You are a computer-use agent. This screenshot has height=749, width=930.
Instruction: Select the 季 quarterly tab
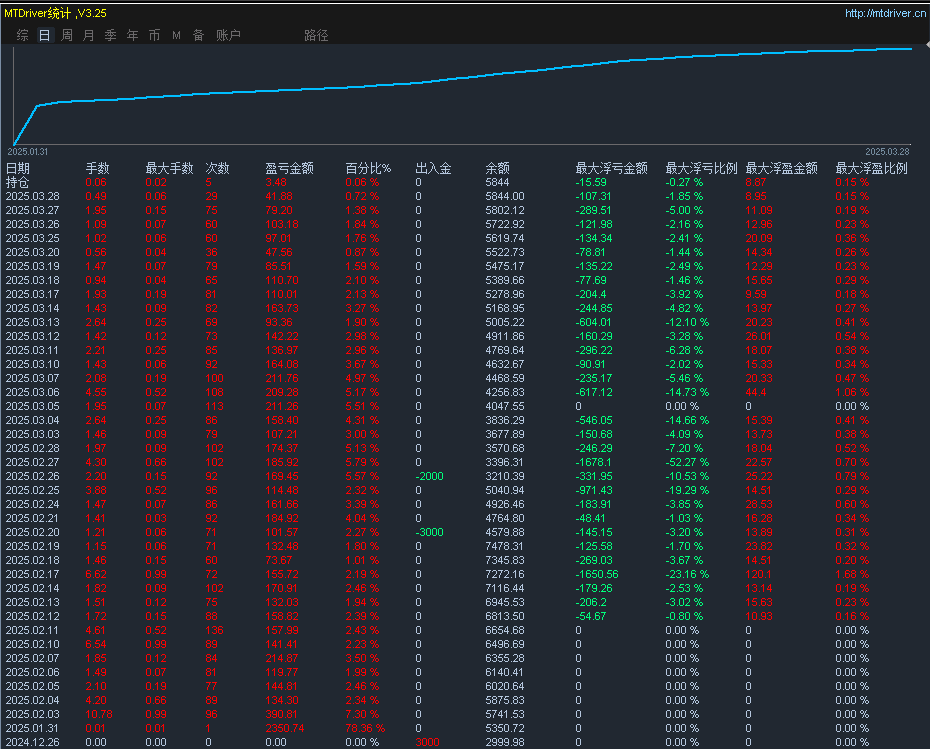tap(110, 35)
